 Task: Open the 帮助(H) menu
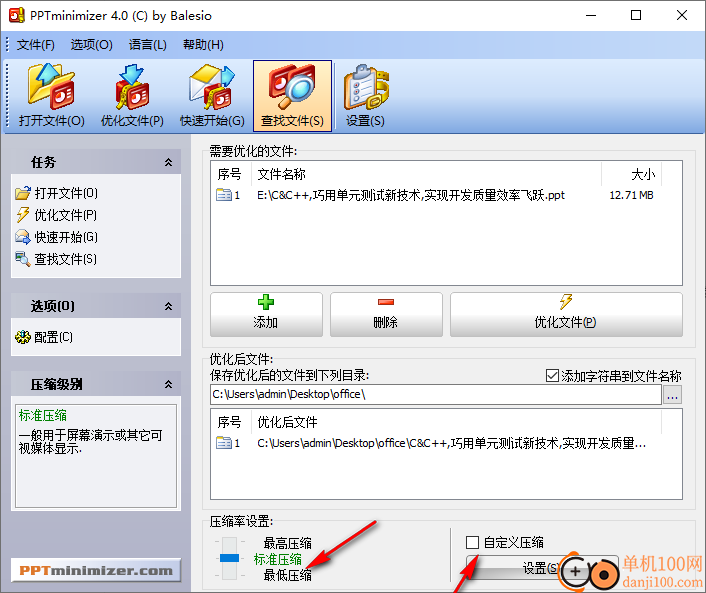(203, 45)
